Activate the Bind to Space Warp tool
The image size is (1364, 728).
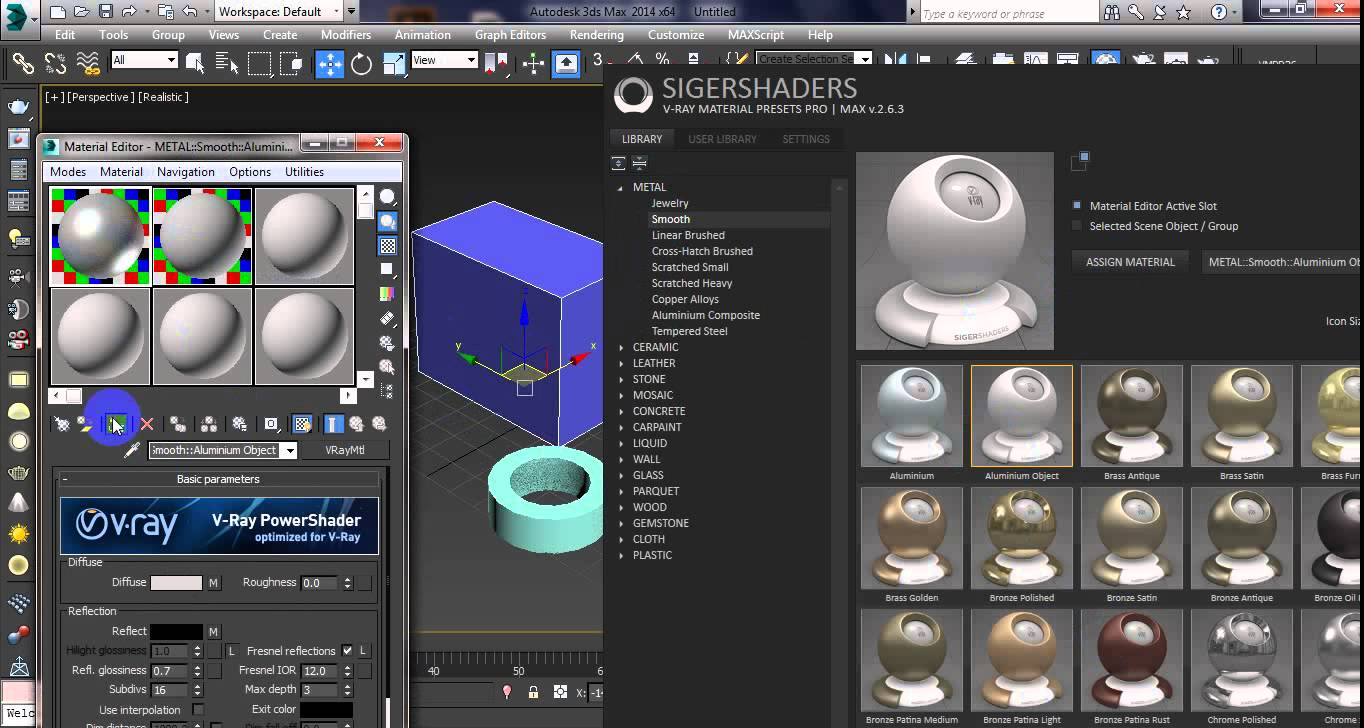tap(88, 63)
